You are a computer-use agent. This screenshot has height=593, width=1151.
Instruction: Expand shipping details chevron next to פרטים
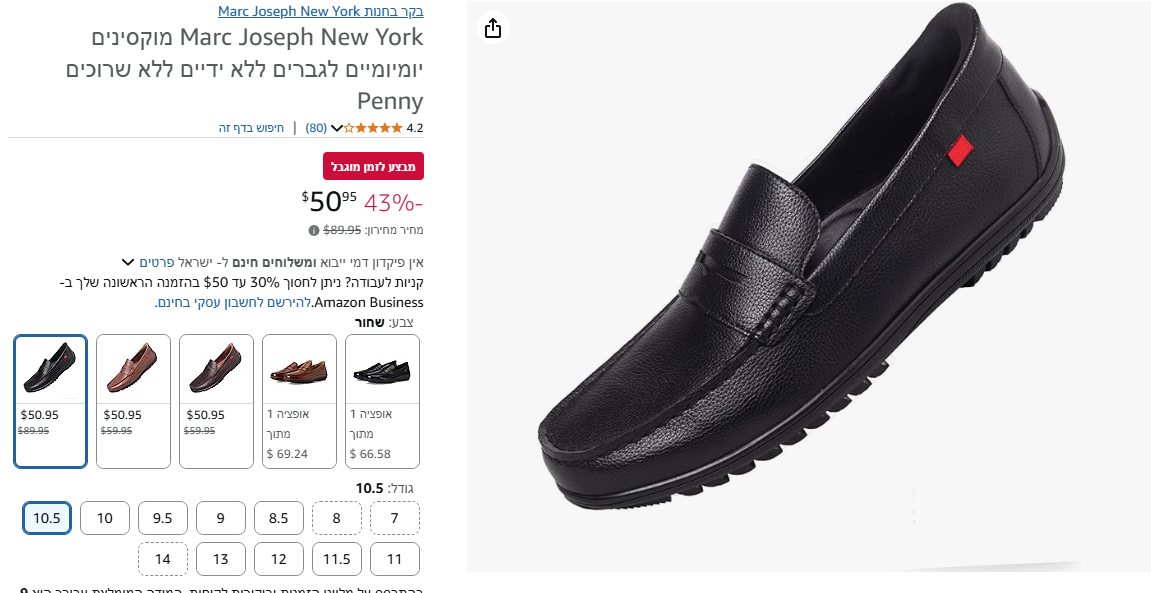point(128,261)
